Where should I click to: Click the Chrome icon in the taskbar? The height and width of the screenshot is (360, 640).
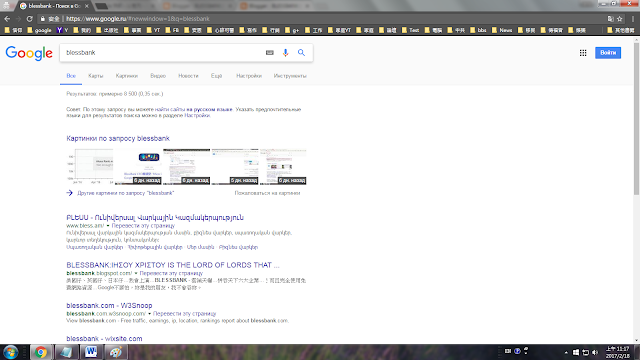tap(40, 352)
